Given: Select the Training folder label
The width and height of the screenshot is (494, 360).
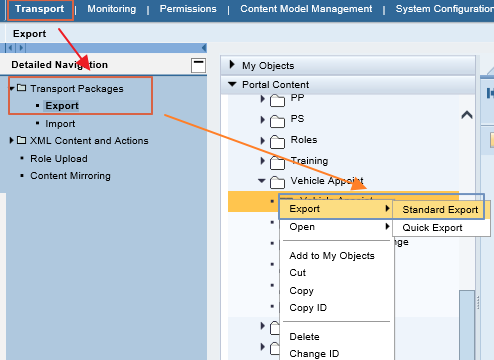Looking at the screenshot, I should [x=309, y=161].
